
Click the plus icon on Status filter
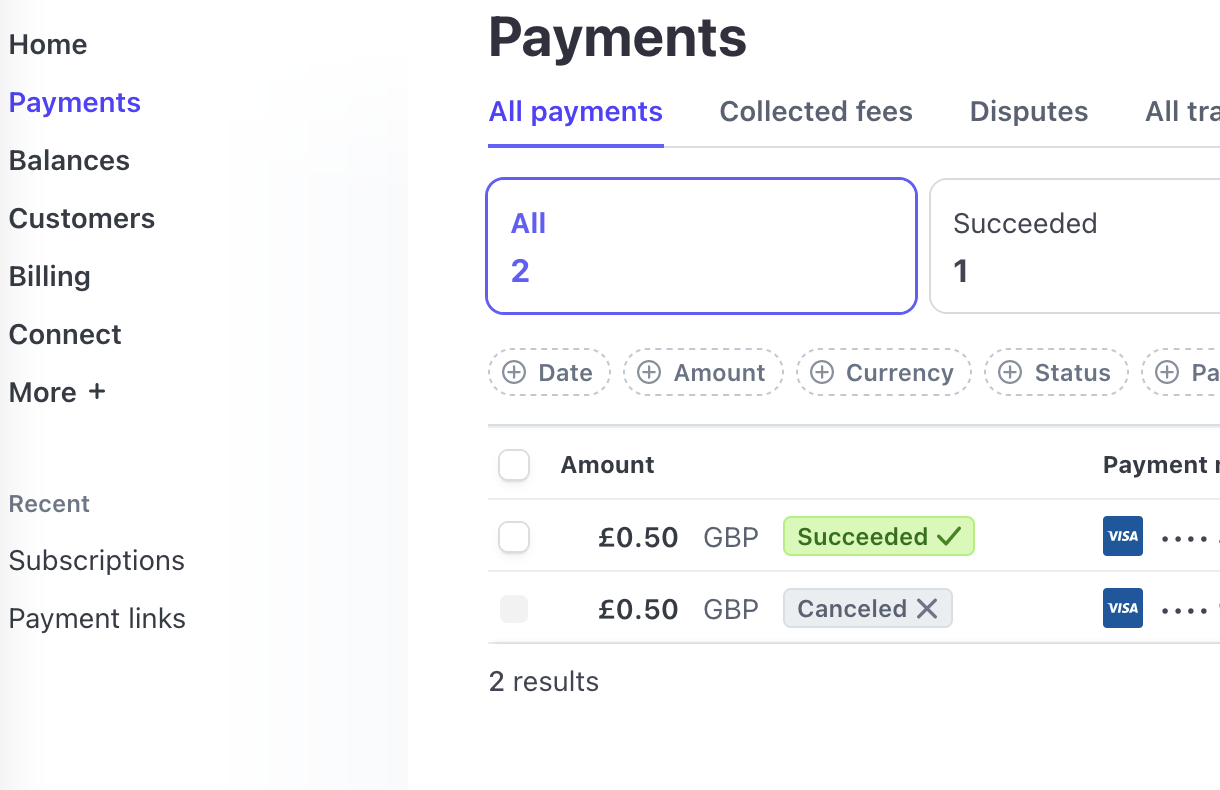coord(1010,373)
